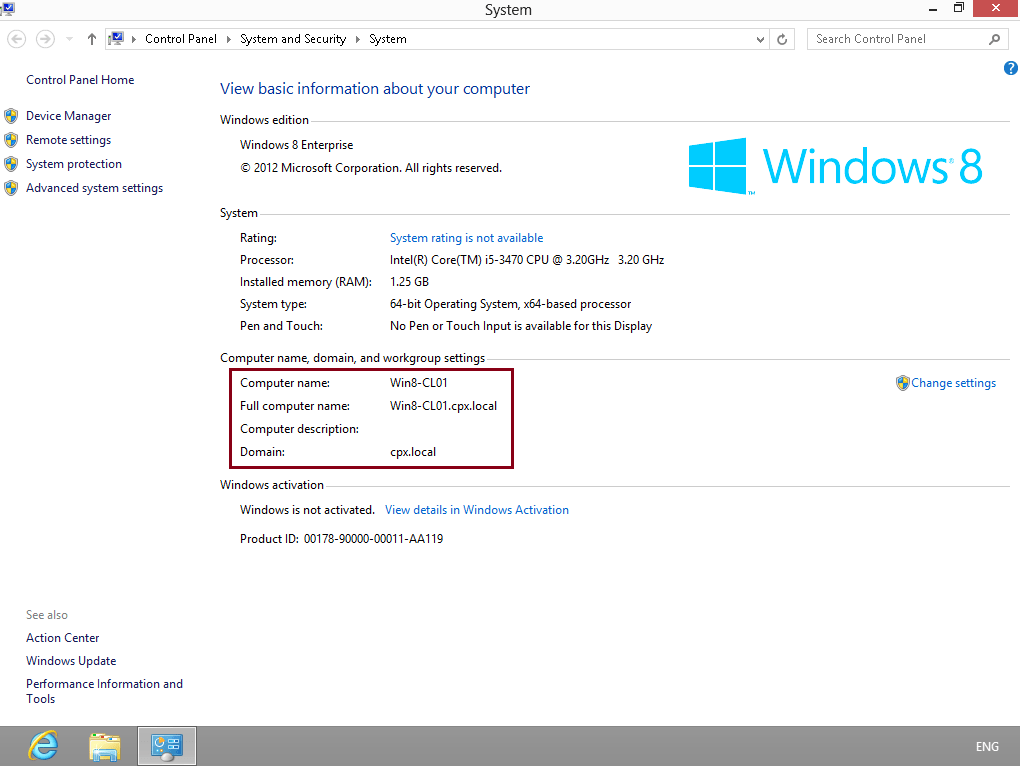
Task: Open System protection
Action: (74, 164)
